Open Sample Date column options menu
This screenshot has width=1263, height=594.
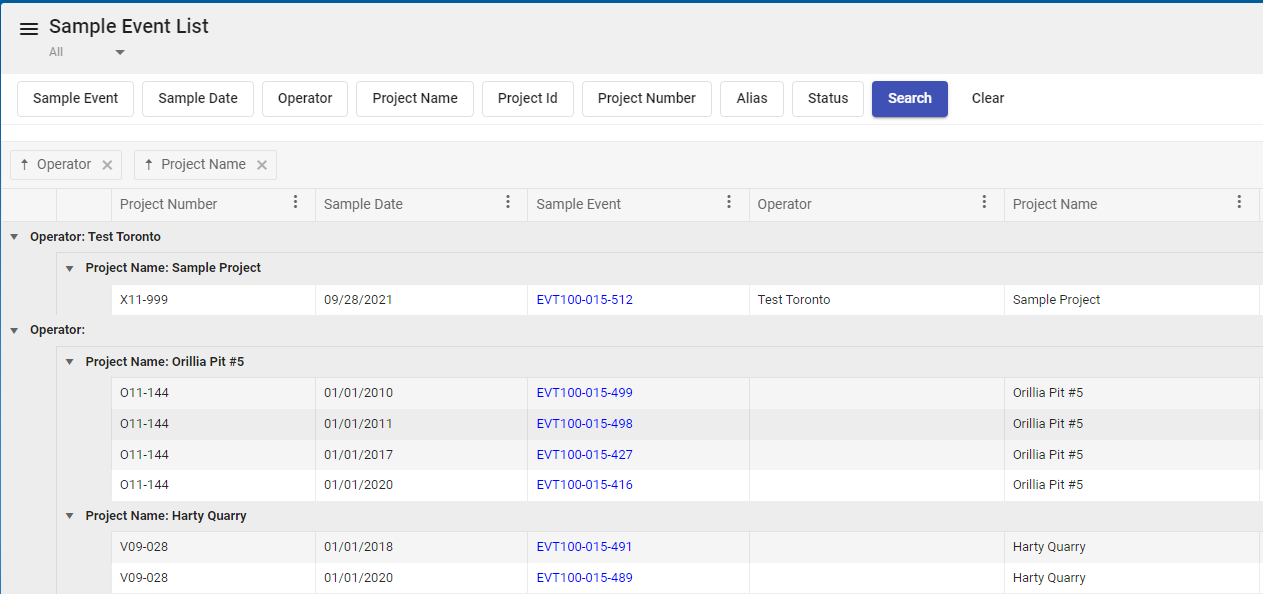508,203
